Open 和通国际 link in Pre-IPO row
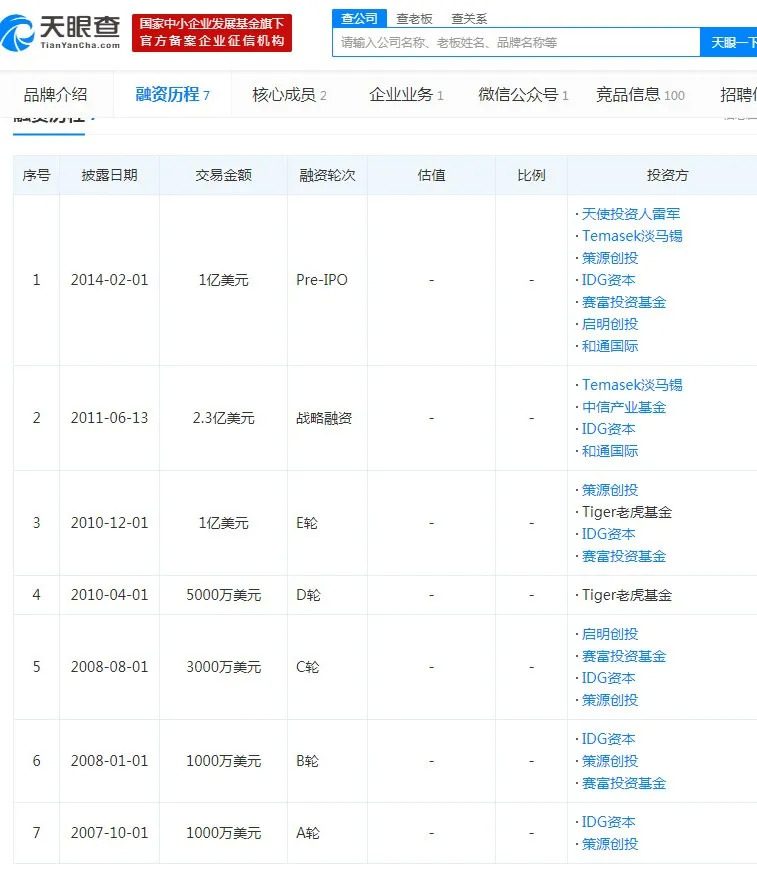This screenshot has height=878, width=757. (610, 346)
